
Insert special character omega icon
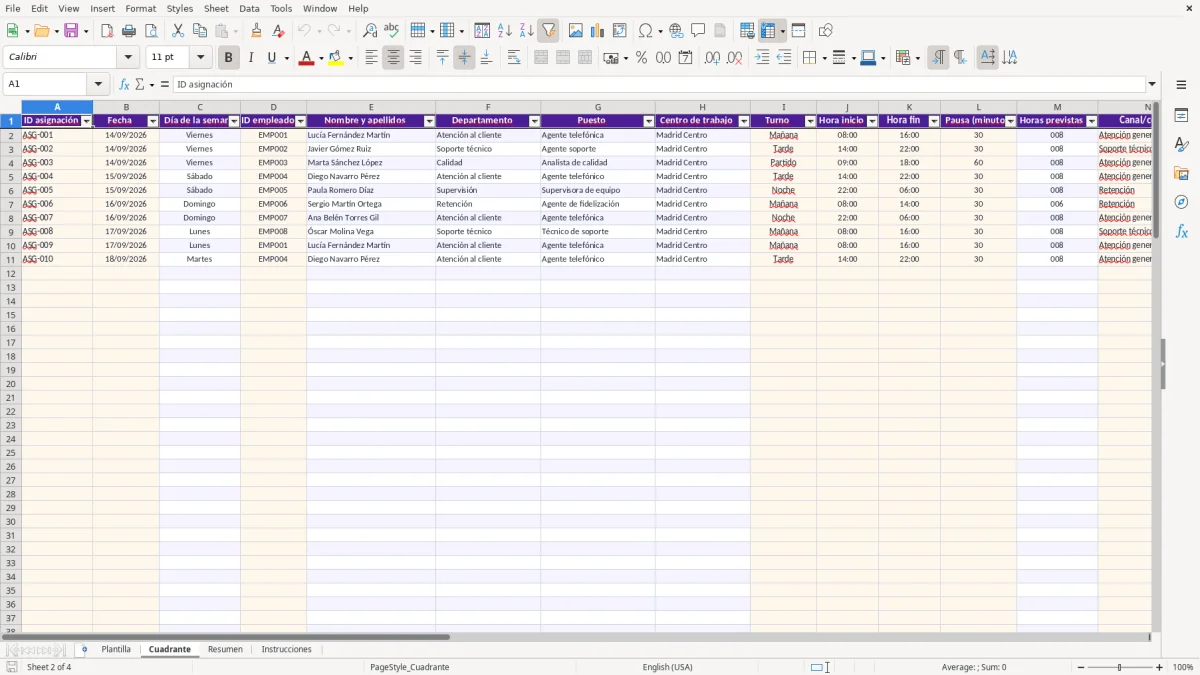tap(646, 30)
